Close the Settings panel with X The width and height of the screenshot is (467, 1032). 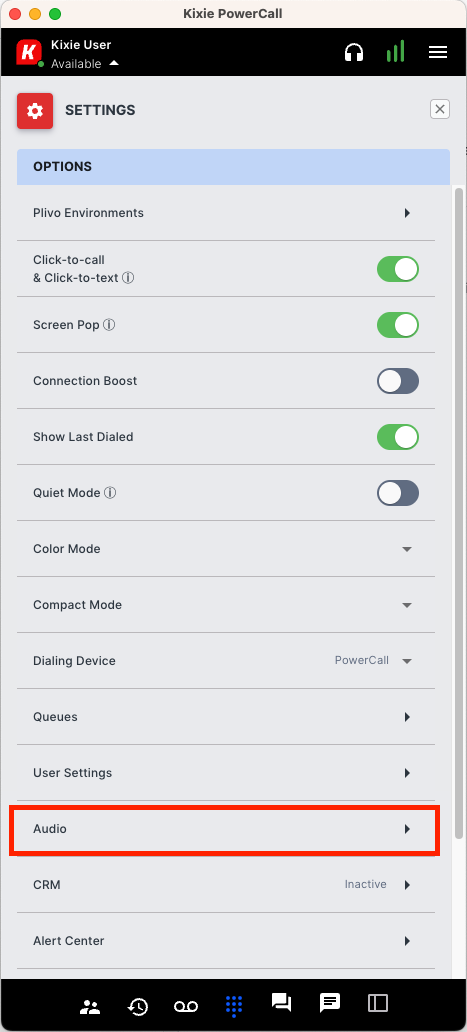(440, 109)
